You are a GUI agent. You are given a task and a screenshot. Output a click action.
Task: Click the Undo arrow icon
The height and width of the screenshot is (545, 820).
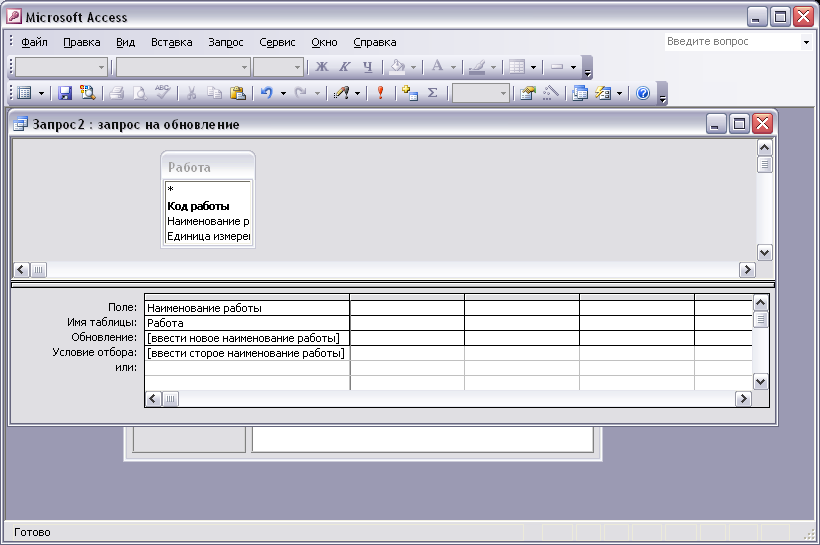pyautogui.click(x=267, y=93)
